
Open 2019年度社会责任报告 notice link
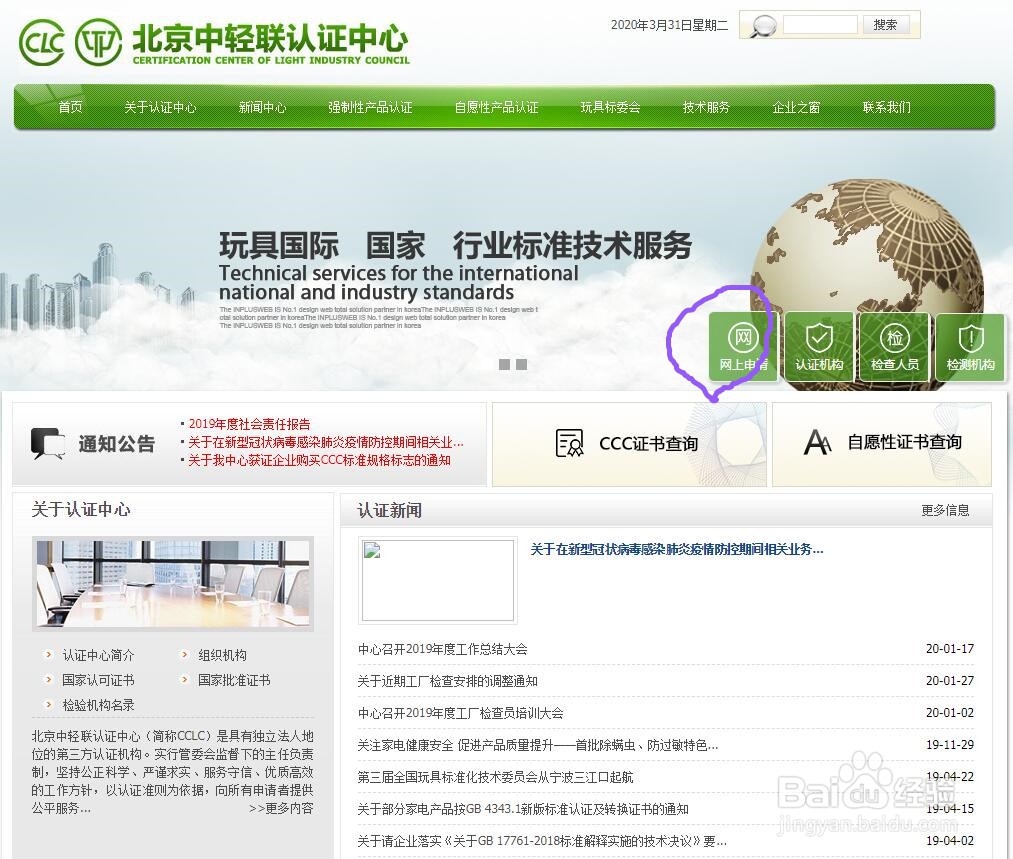coord(249,424)
